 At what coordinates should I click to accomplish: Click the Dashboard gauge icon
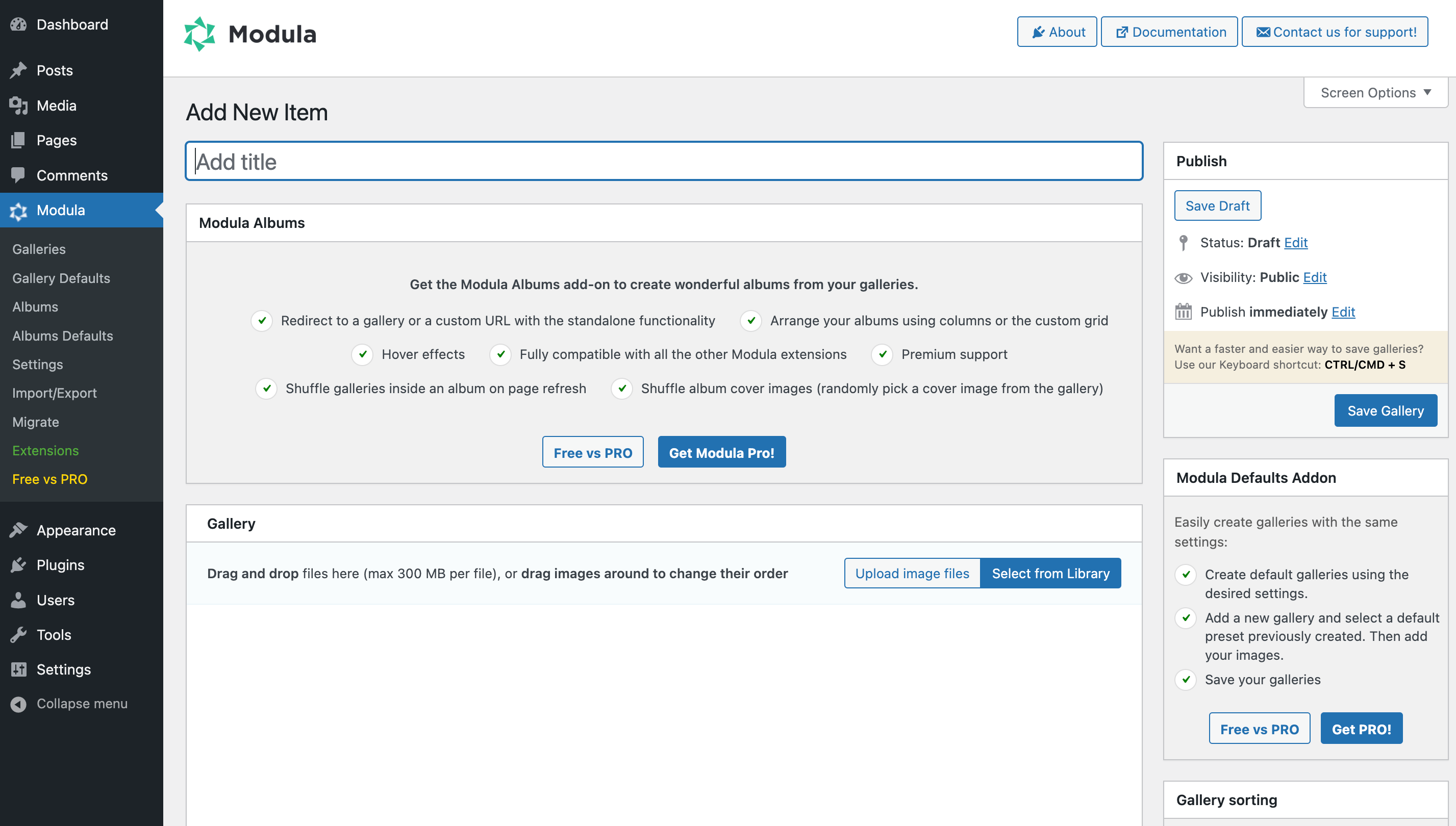pyautogui.click(x=18, y=24)
